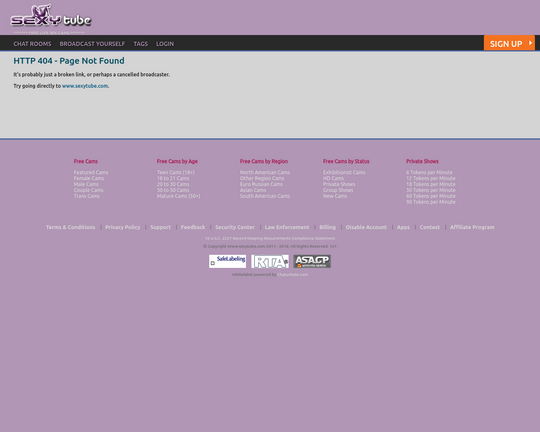Open the Disable Account link
Viewport: 540px width, 432px height.
click(x=366, y=227)
